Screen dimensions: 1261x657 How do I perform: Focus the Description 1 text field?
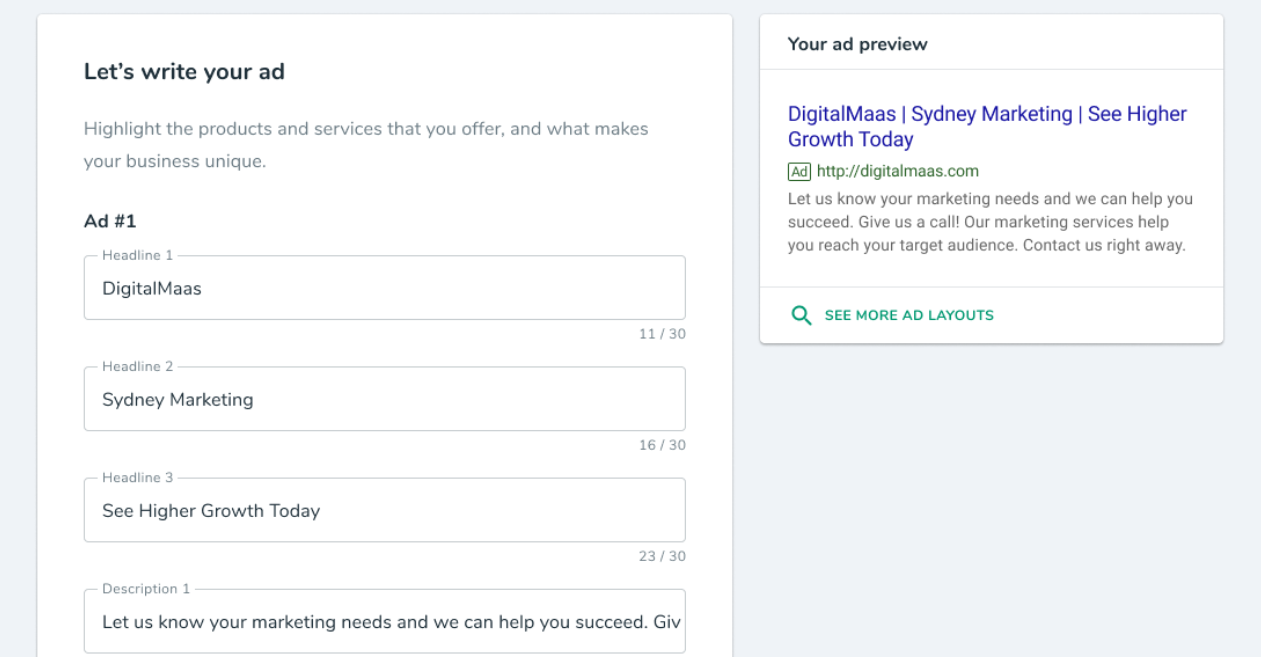click(x=385, y=621)
